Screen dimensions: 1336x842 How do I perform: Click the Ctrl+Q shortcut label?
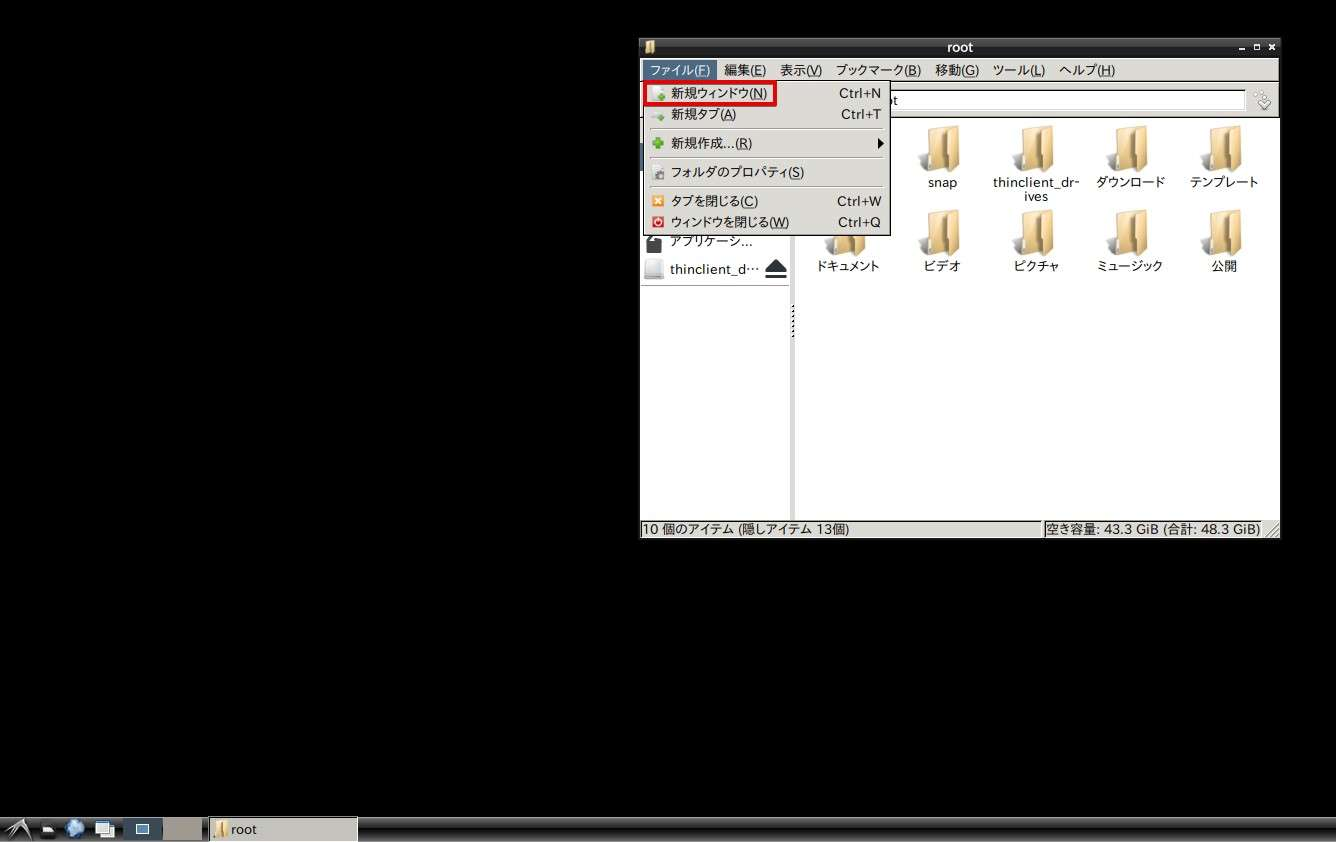tap(860, 222)
